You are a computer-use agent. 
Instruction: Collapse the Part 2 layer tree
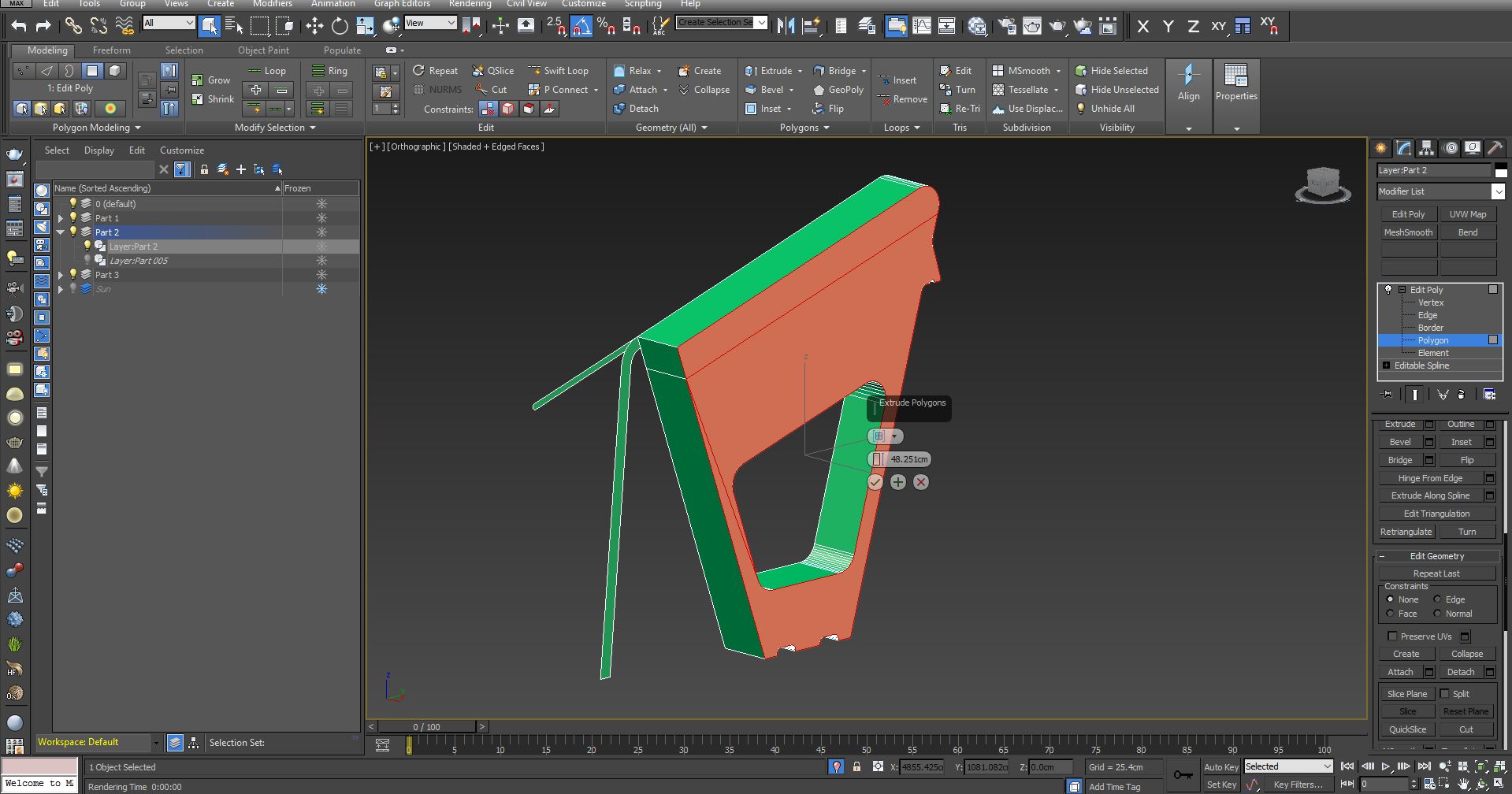[61, 232]
